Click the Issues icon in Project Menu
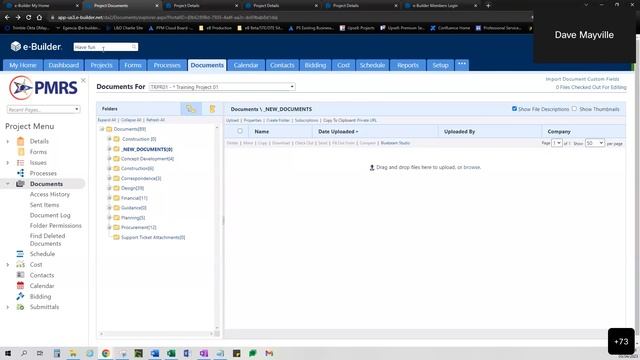The image size is (640, 360). pyautogui.click(x=20, y=162)
